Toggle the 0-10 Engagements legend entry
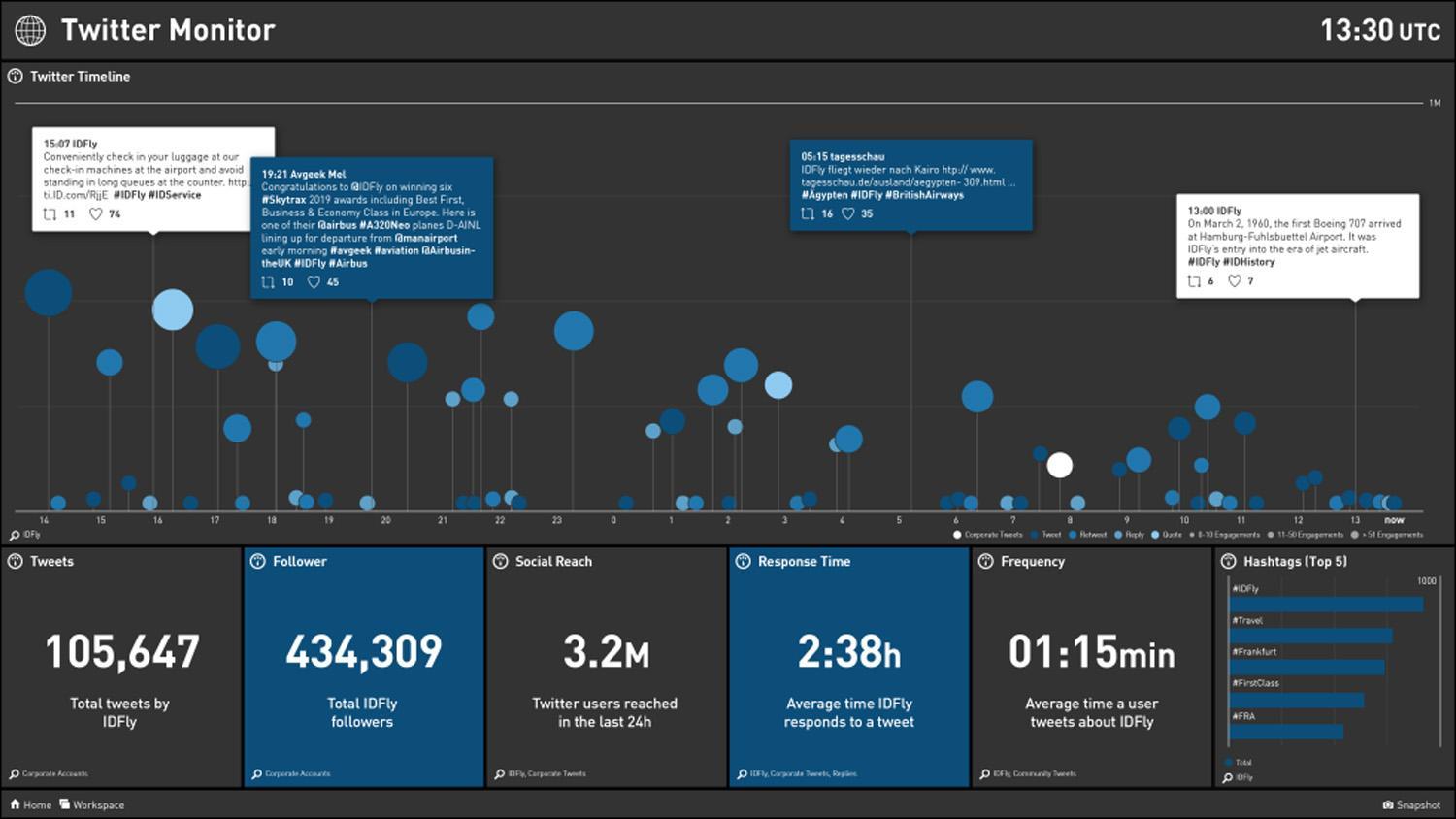1456x819 pixels. point(1225,535)
